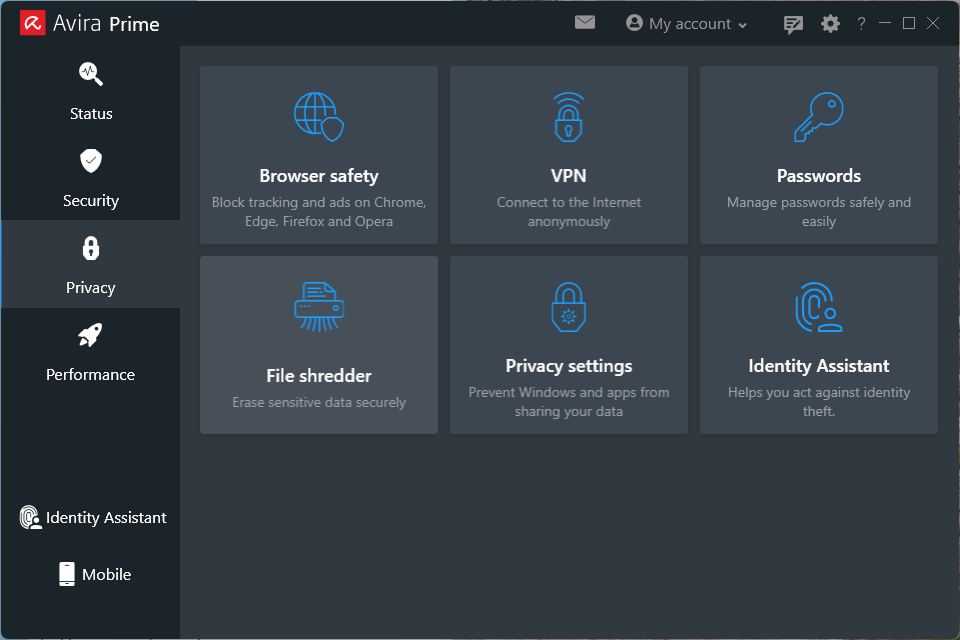Click the Security shield check icon
Screen dimensions: 960x640
(x=91, y=160)
